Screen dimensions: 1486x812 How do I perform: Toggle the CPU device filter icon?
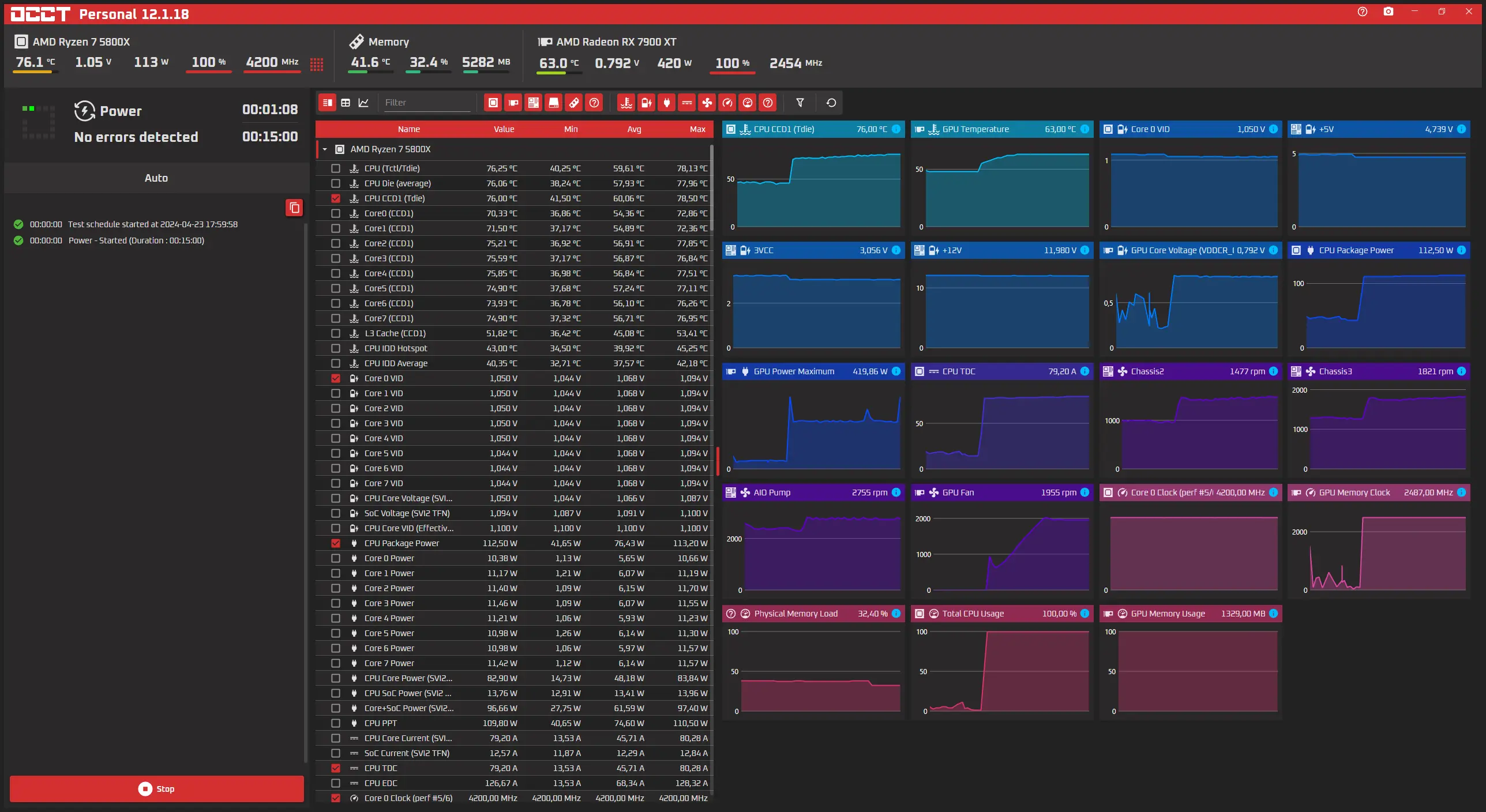(x=493, y=103)
